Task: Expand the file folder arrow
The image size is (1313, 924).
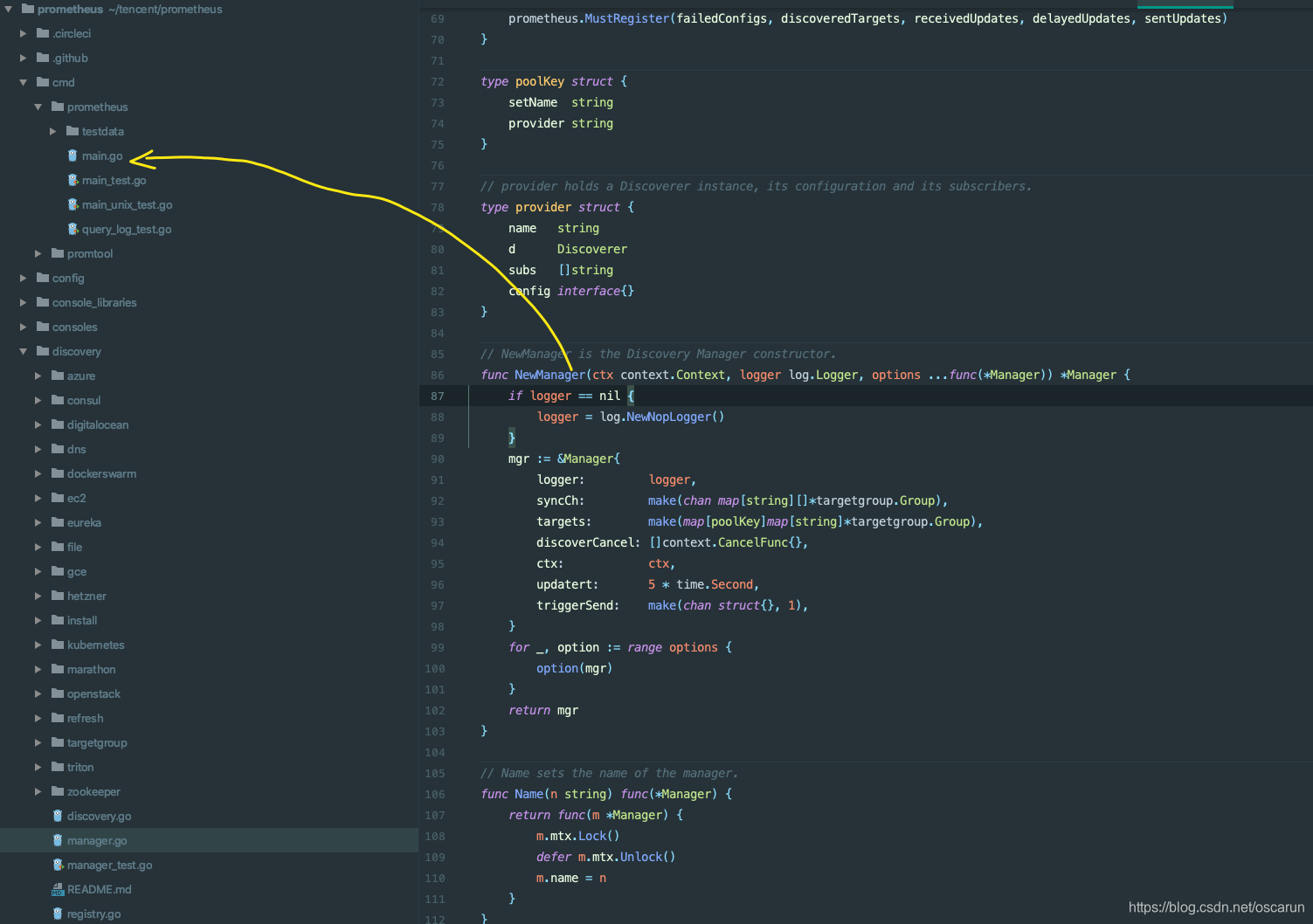Action: click(38, 547)
